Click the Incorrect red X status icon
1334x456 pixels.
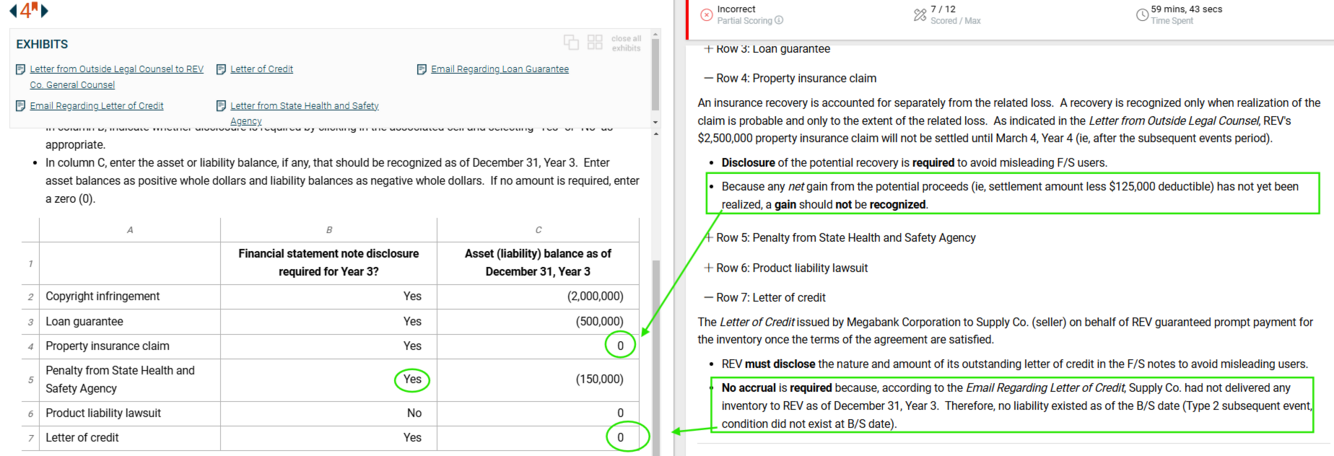[x=706, y=14]
